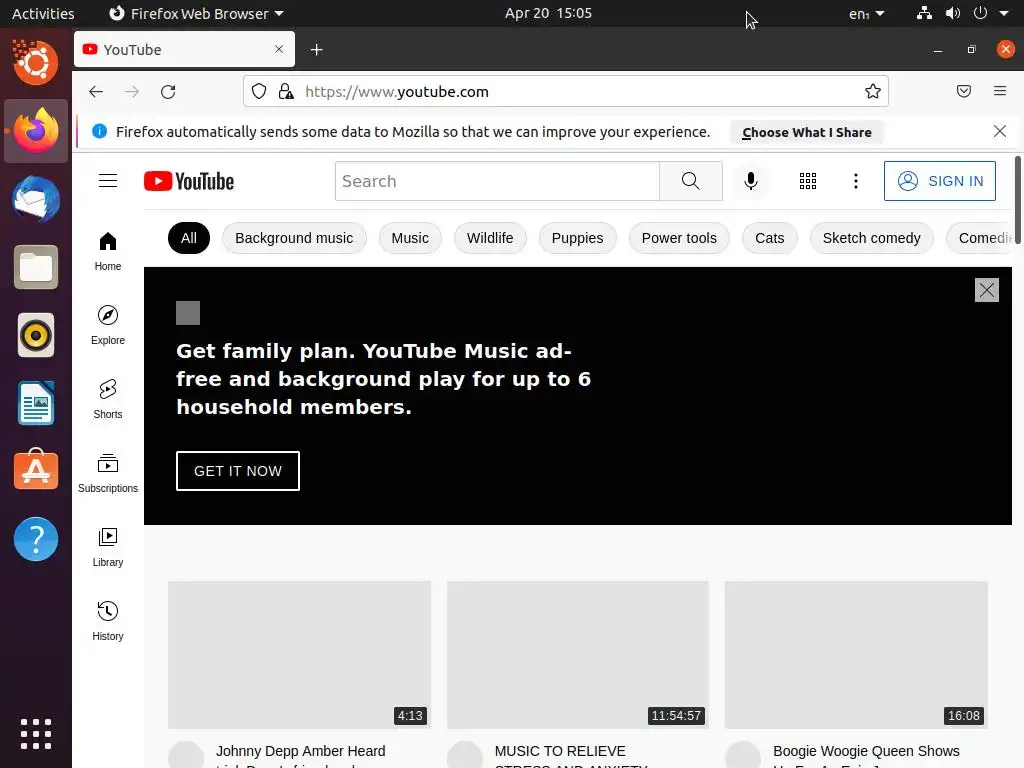Viewport: 1024px width, 768px height.
Task: Reload the current page
Action: click(168, 91)
